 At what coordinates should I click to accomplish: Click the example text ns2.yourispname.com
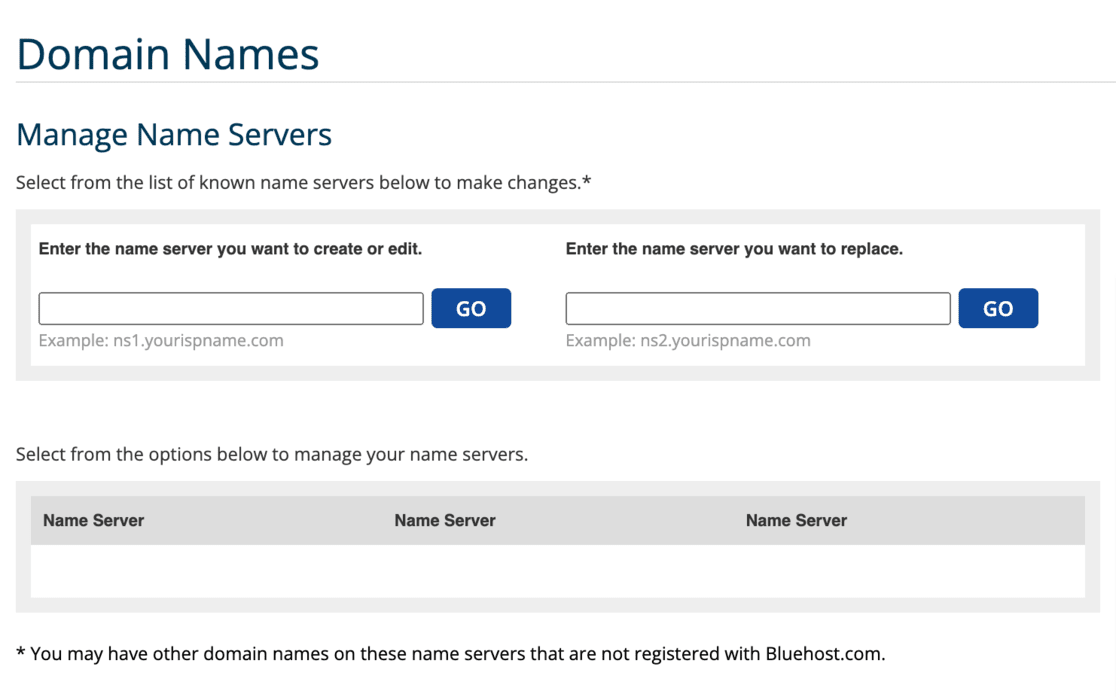click(x=687, y=340)
